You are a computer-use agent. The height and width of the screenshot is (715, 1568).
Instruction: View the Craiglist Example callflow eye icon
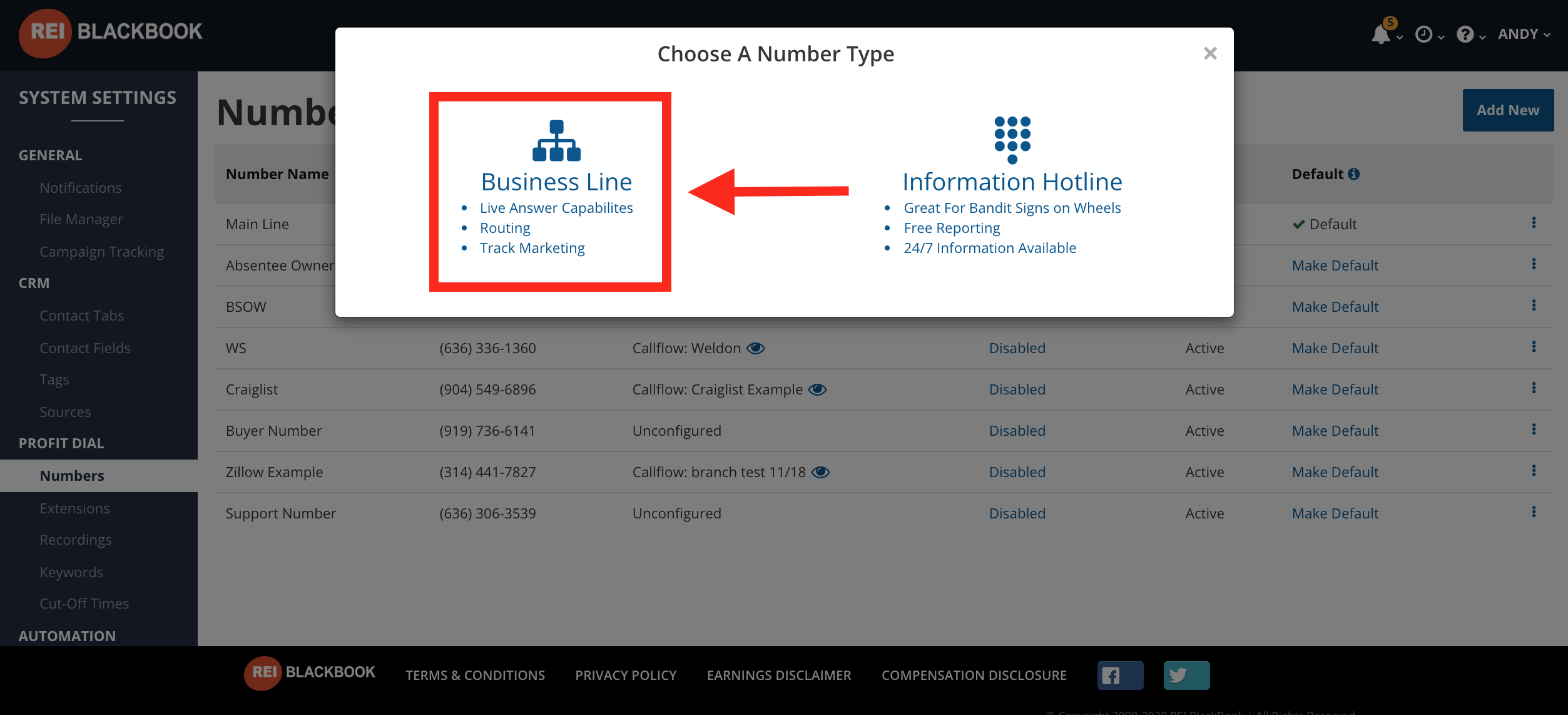pos(818,389)
